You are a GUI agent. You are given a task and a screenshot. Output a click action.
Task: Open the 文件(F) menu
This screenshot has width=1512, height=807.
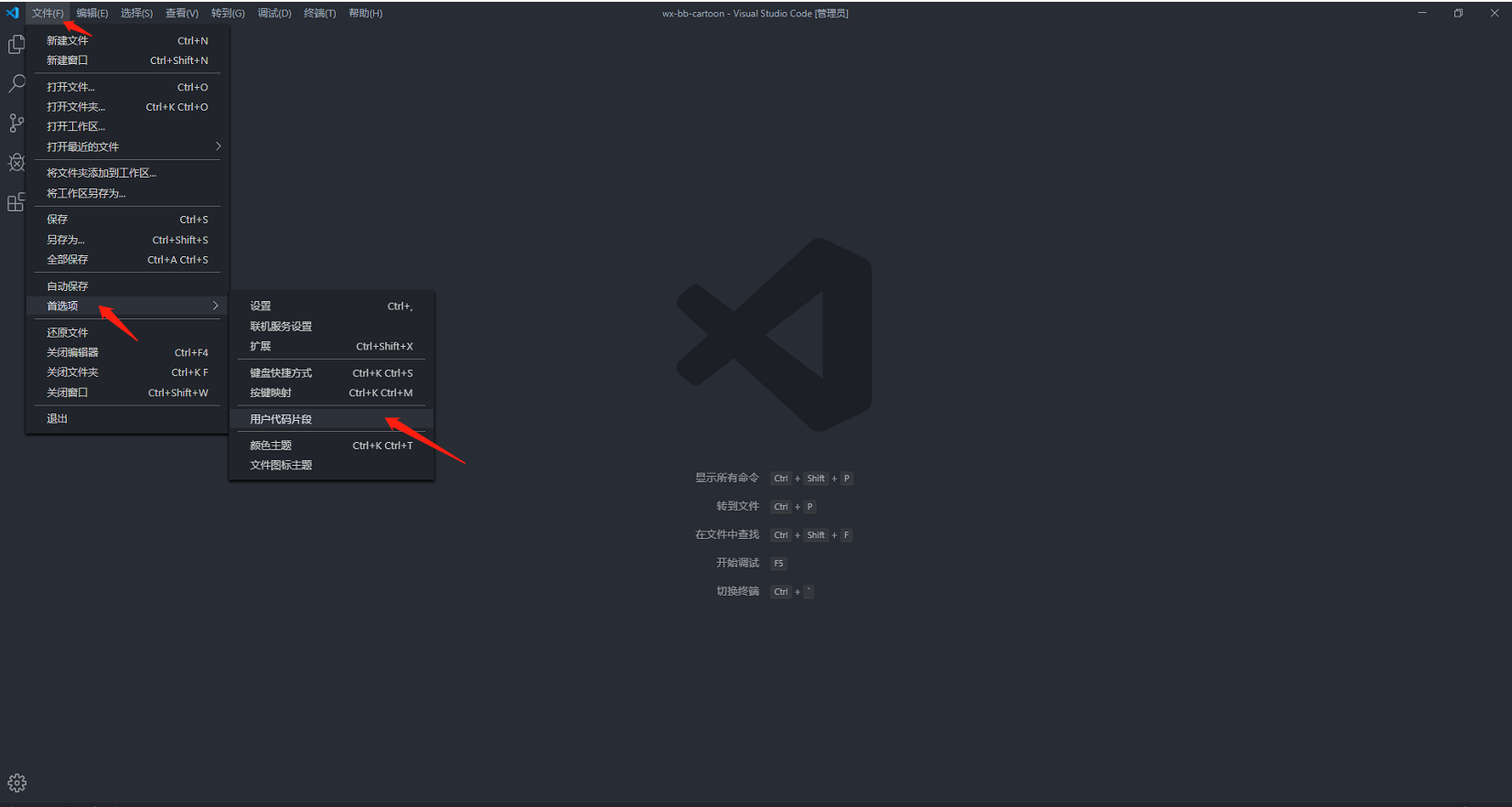(48, 13)
